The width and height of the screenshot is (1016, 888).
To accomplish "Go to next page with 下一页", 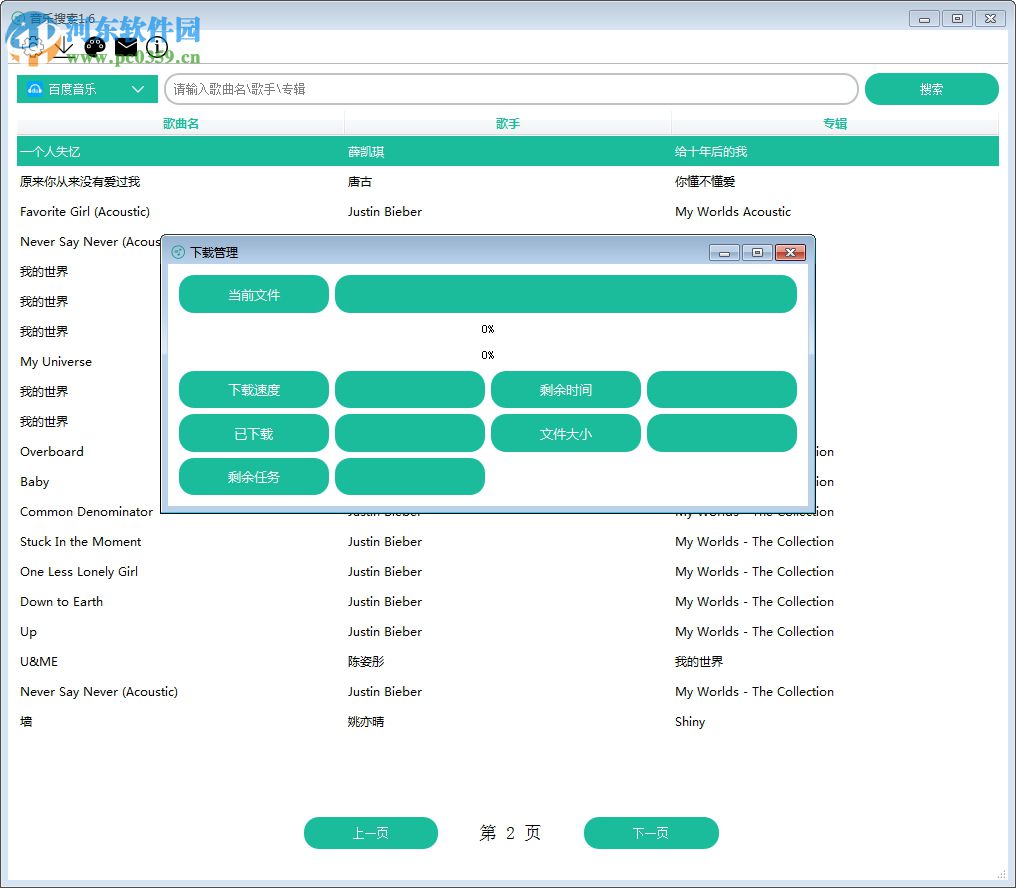I will pos(651,833).
